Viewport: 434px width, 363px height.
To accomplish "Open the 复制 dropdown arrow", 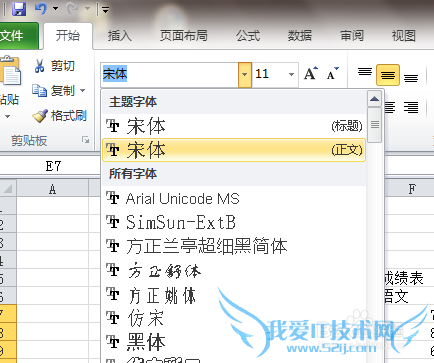I will (82, 90).
